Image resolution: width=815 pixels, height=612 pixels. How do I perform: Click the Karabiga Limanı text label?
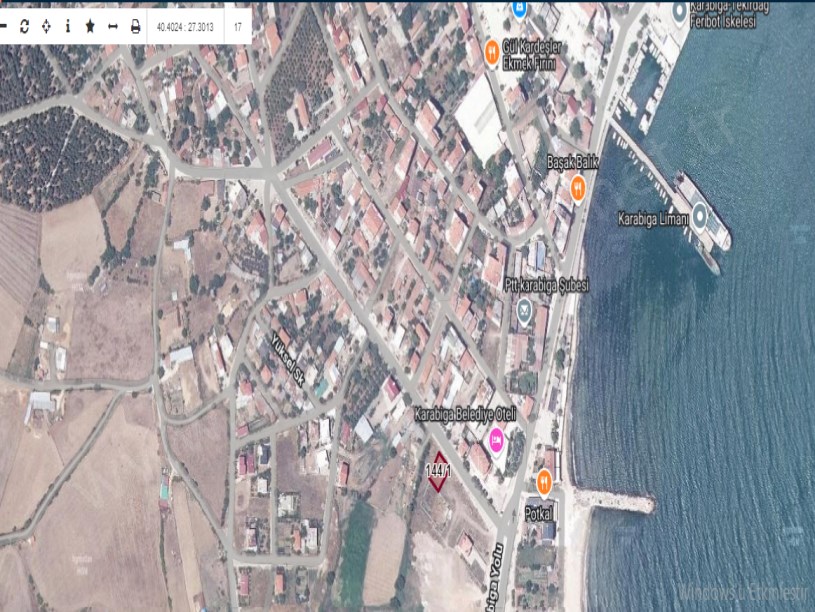[652, 218]
